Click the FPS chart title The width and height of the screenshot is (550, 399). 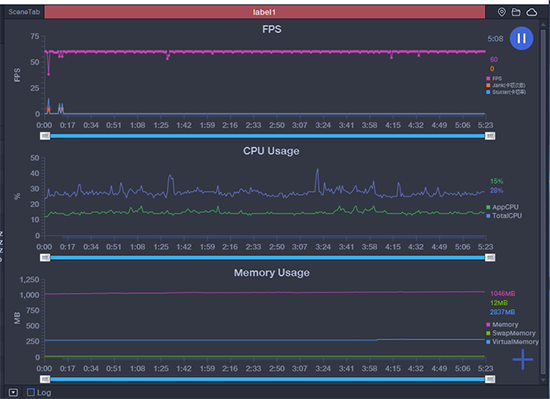point(272,29)
